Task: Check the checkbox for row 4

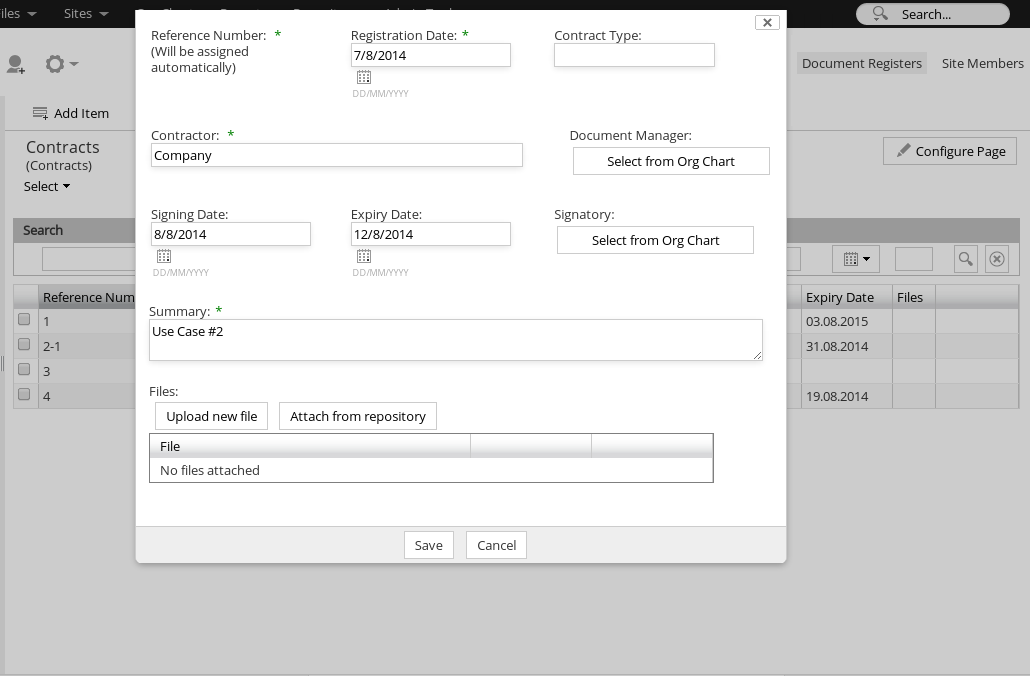Action: coord(24,395)
